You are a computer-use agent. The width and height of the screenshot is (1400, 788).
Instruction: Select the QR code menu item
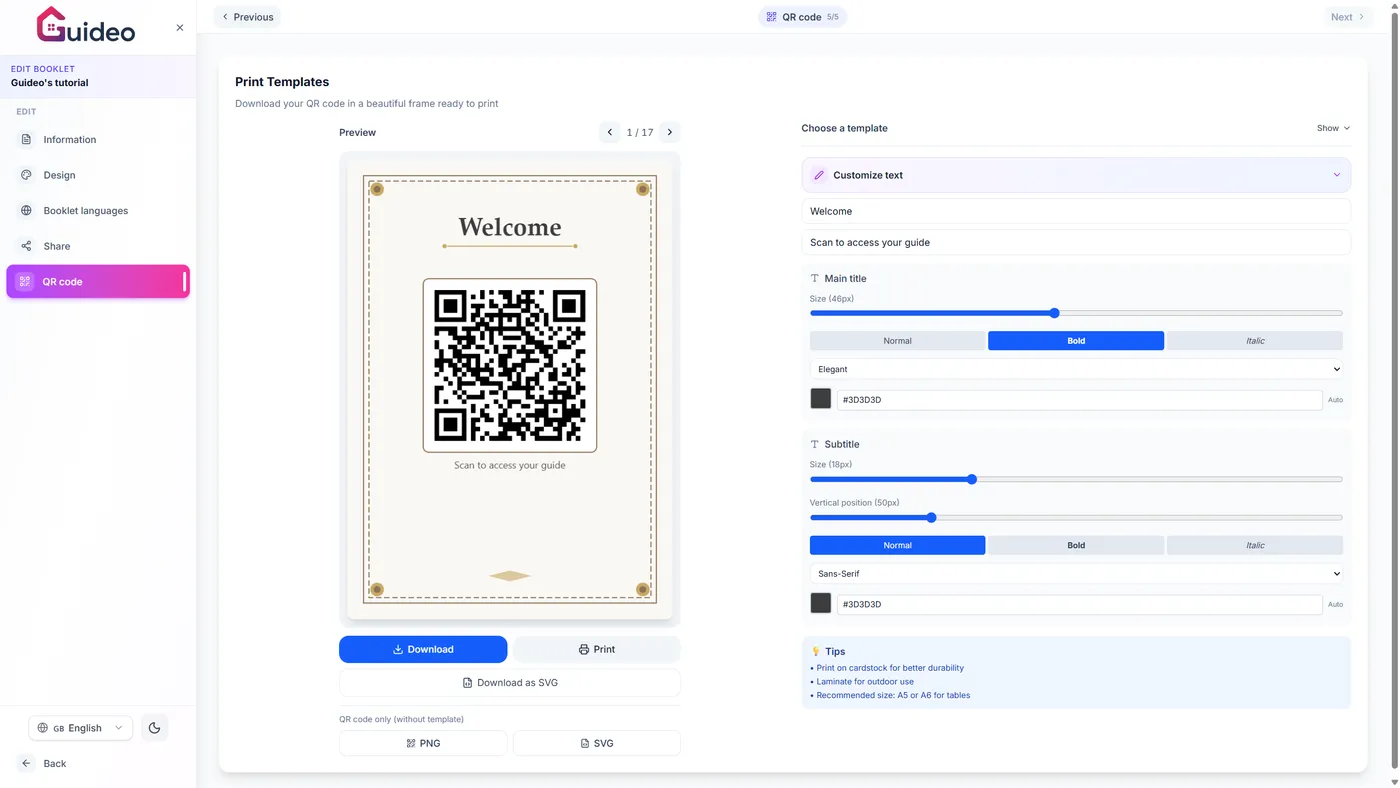click(x=98, y=282)
